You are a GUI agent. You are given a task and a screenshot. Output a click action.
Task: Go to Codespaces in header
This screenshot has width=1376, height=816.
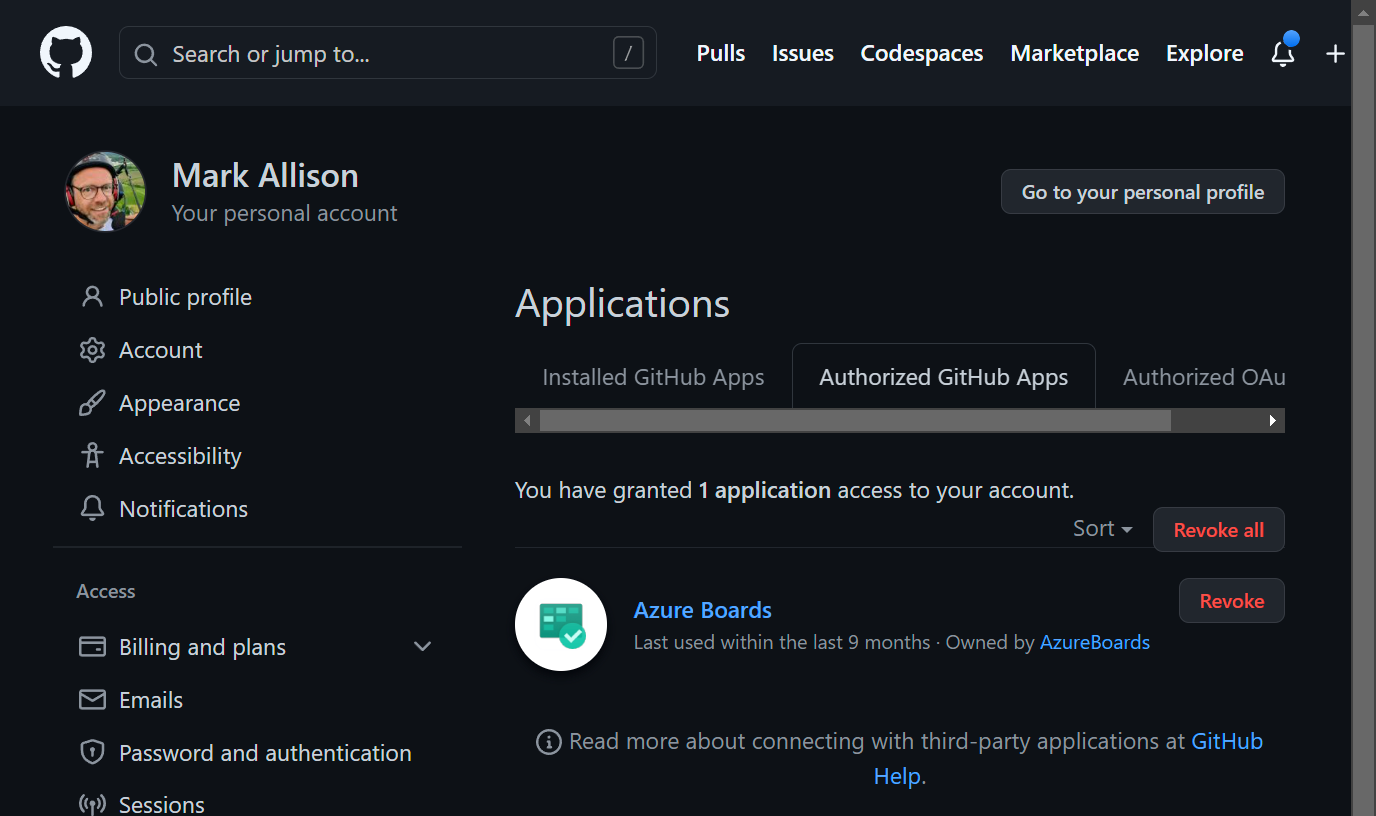point(922,54)
